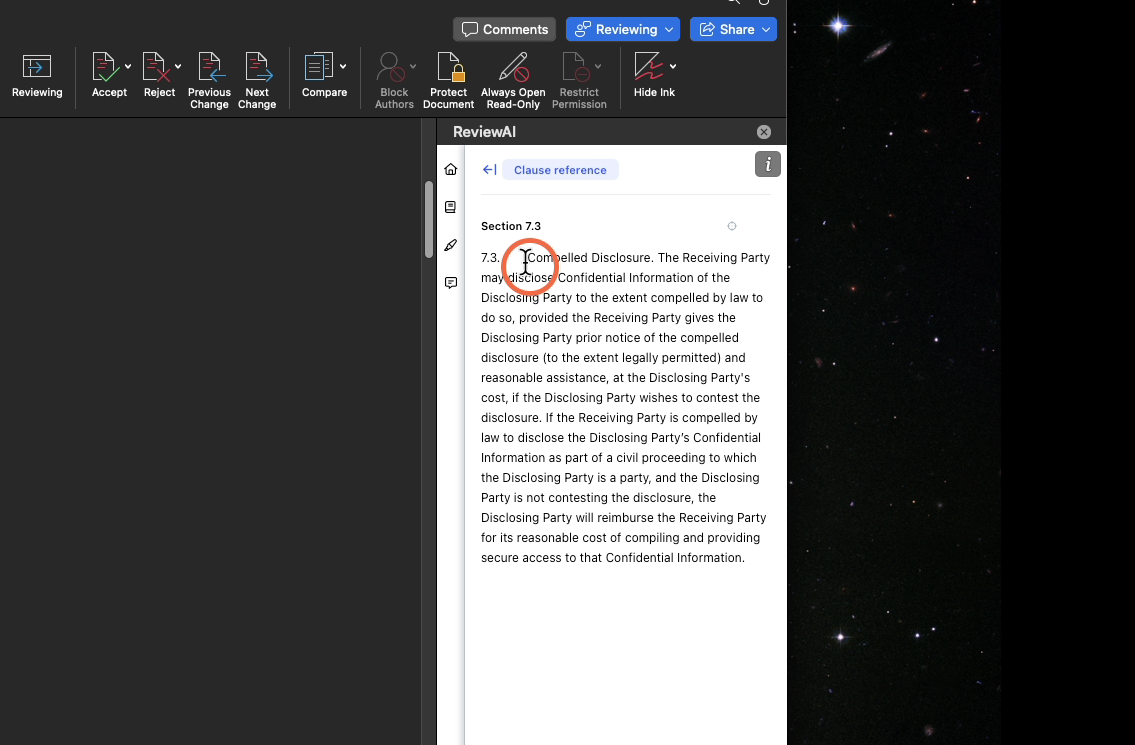The height and width of the screenshot is (745, 1135).
Task: Open the Accept options dropdown arrow
Action: point(128,67)
